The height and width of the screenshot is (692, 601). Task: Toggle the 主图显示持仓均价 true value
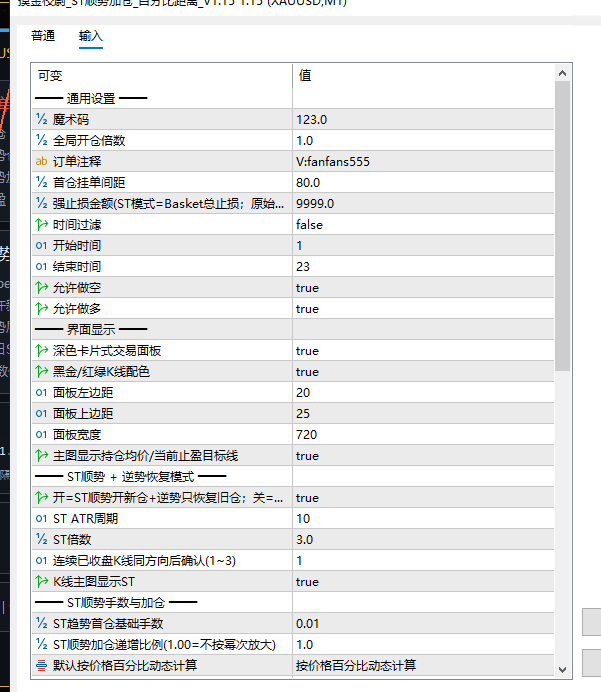tap(423, 455)
